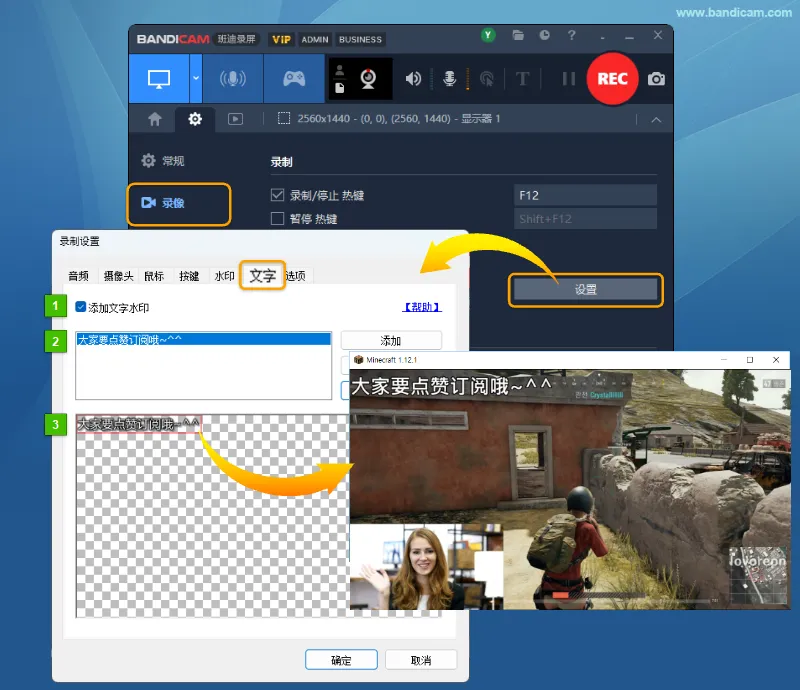Image resolution: width=800 pixels, height=690 pixels.
Task: Click the 添加 add button
Action: coord(391,340)
